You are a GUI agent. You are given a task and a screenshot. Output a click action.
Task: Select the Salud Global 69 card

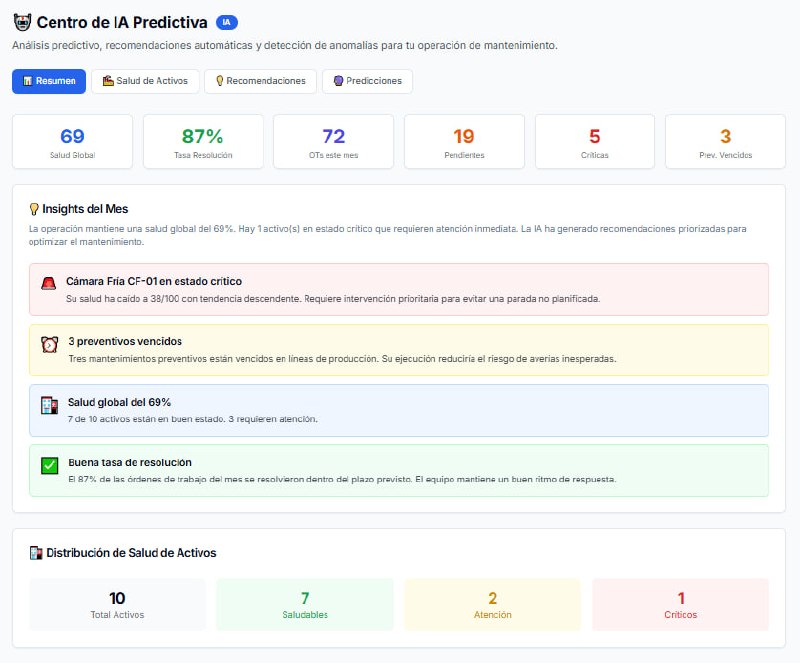[72, 141]
